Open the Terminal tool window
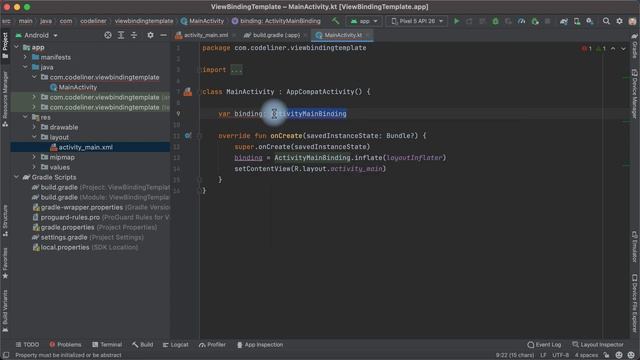Image resolution: width=640 pixels, height=360 pixels. [107, 345]
